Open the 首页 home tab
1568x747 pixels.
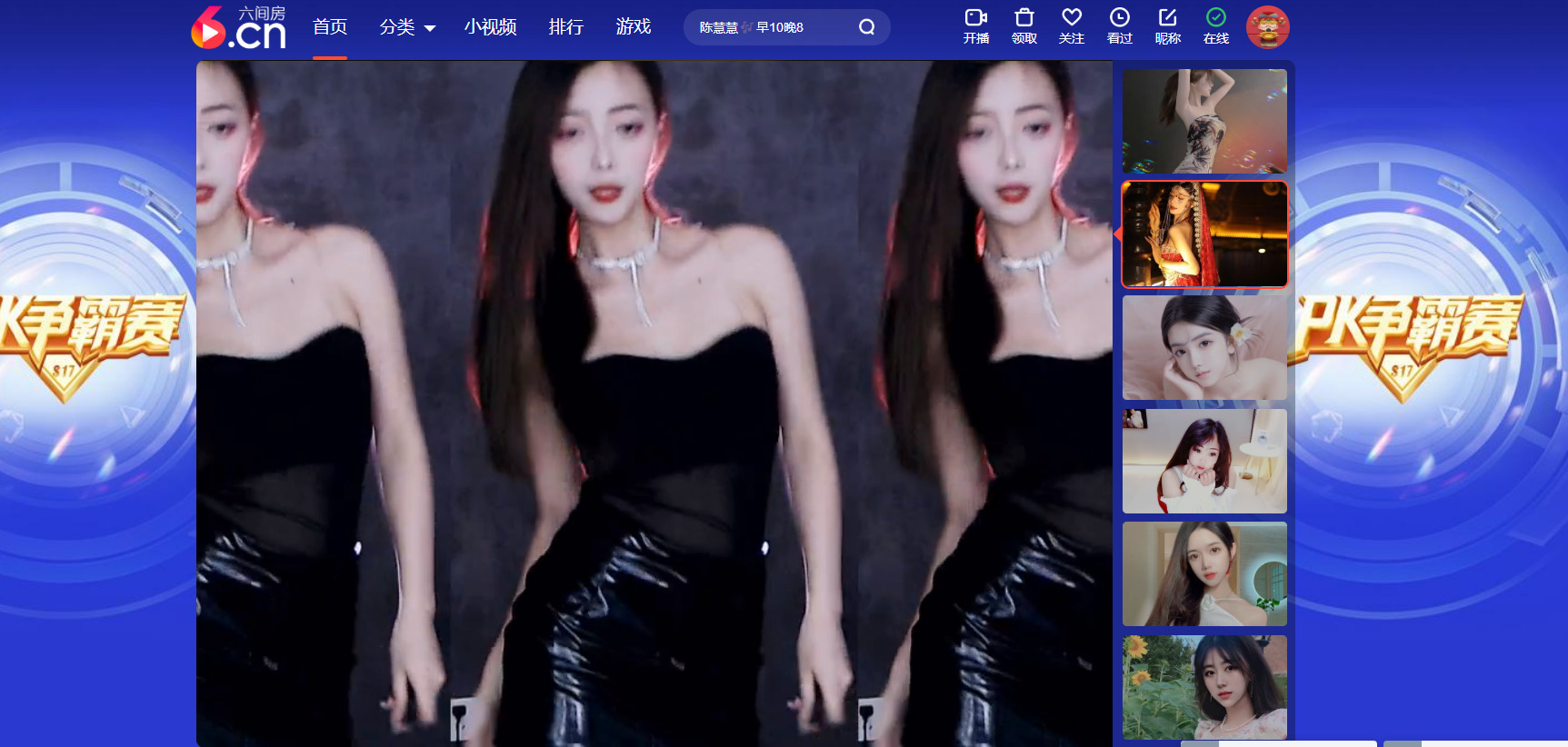coord(330,27)
